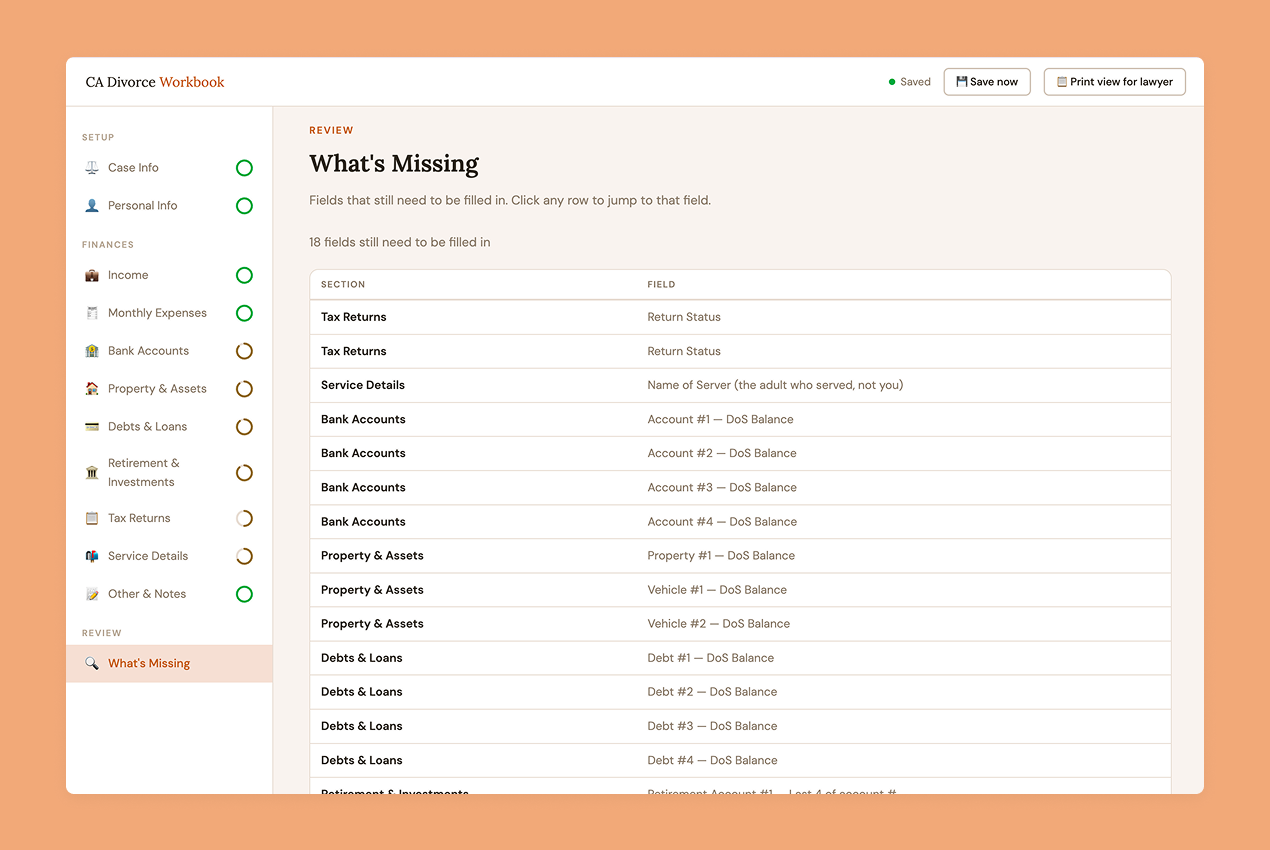Screen dimensions: 1270x850
Task: Click the notepad icon beside Tax Returns
Action: 92,518
